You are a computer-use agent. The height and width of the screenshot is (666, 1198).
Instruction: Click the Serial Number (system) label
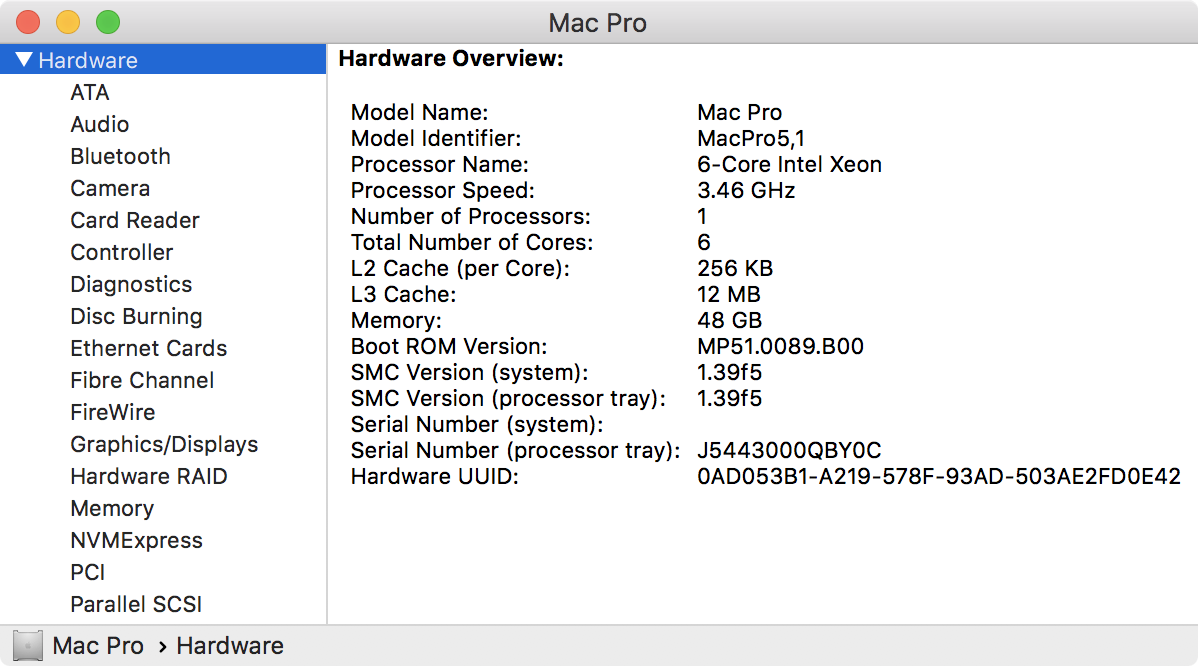point(478,425)
